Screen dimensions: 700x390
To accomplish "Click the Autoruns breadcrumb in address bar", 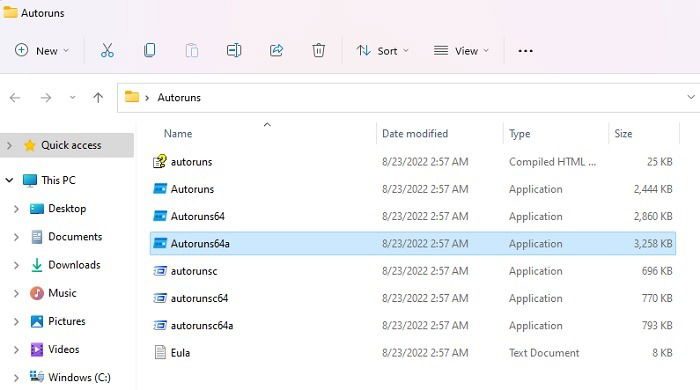I will [x=179, y=98].
